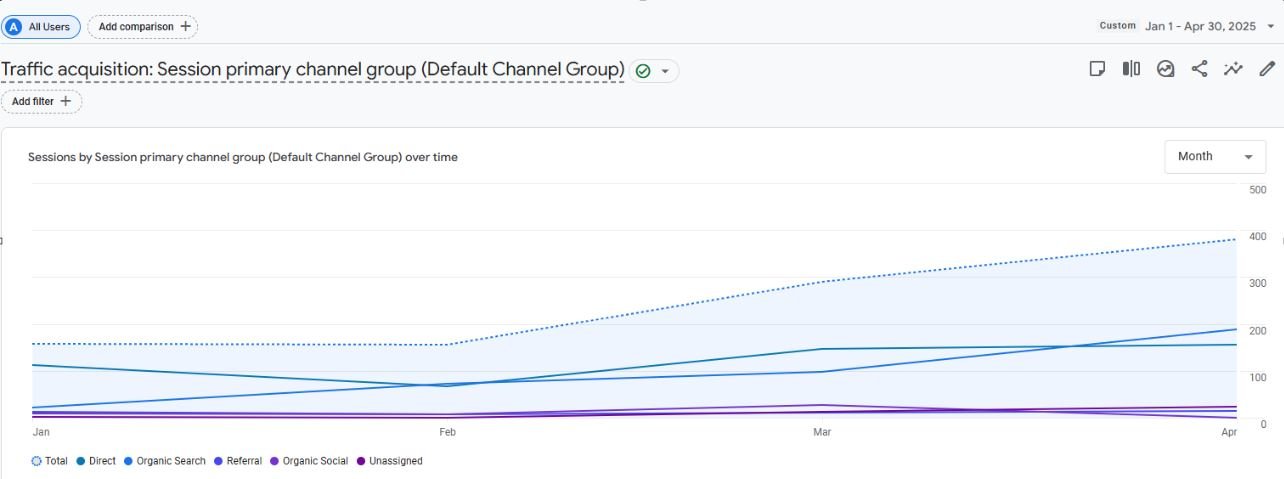Open the annotations note icon

(1097, 69)
